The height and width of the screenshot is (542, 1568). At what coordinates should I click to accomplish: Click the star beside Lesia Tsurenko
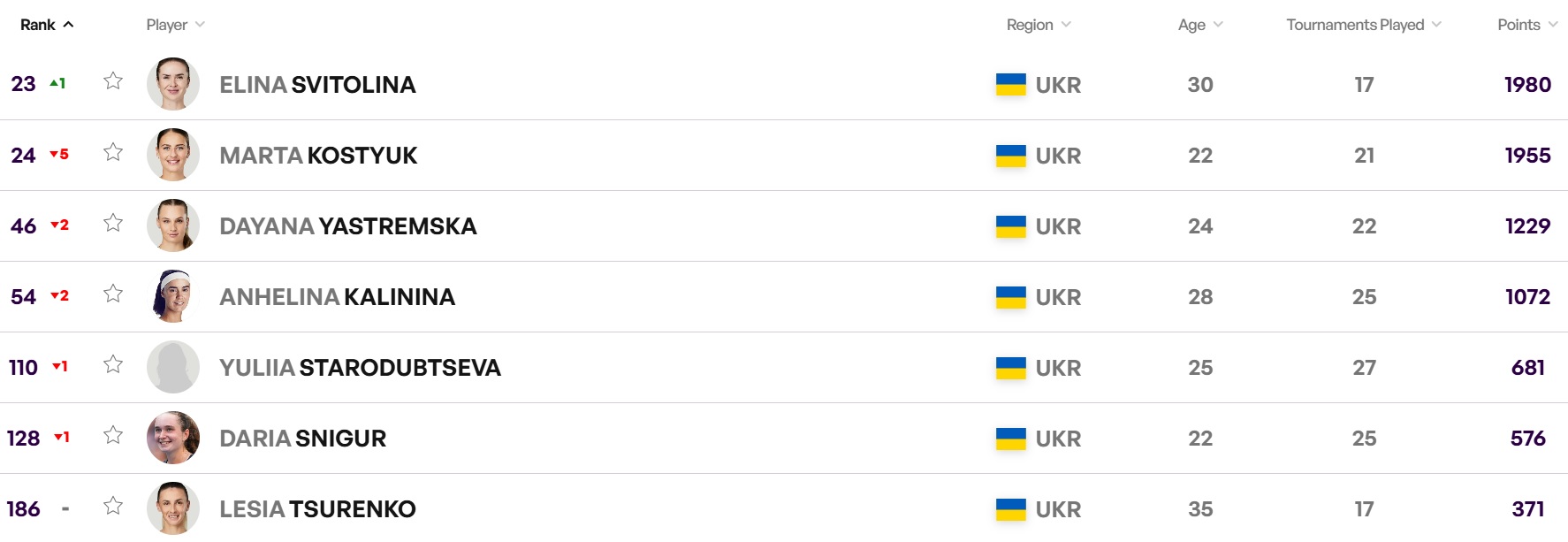[113, 506]
